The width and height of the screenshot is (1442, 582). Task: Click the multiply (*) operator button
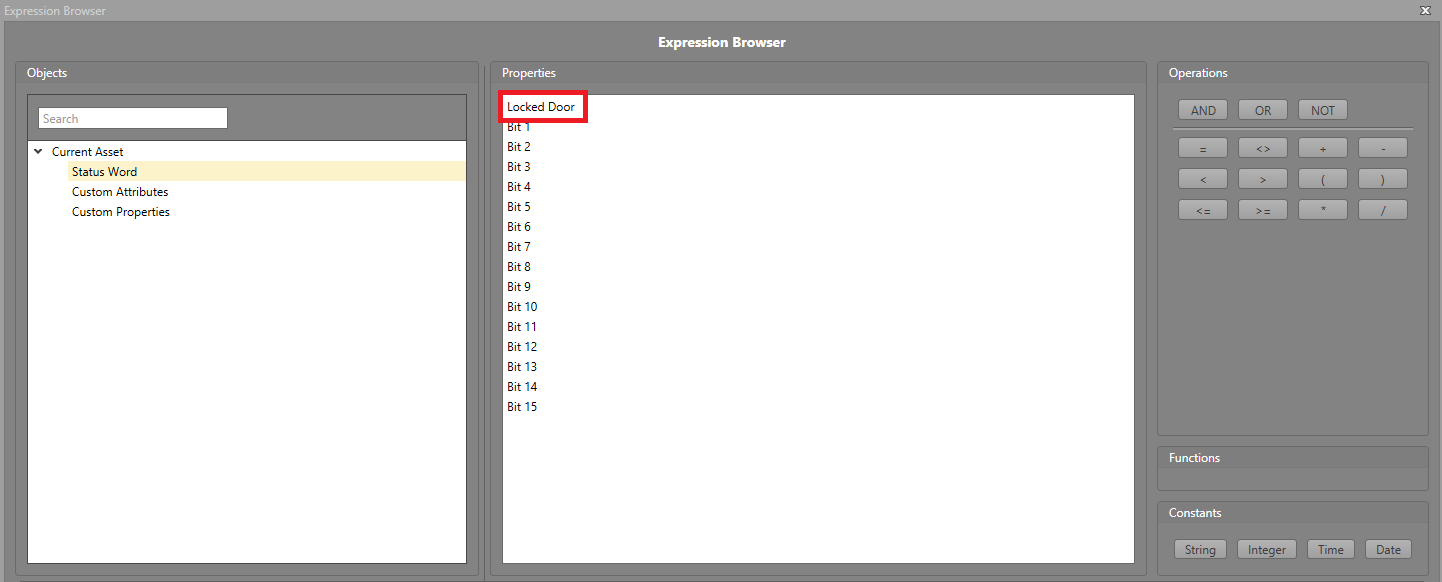pos(1322,210)
